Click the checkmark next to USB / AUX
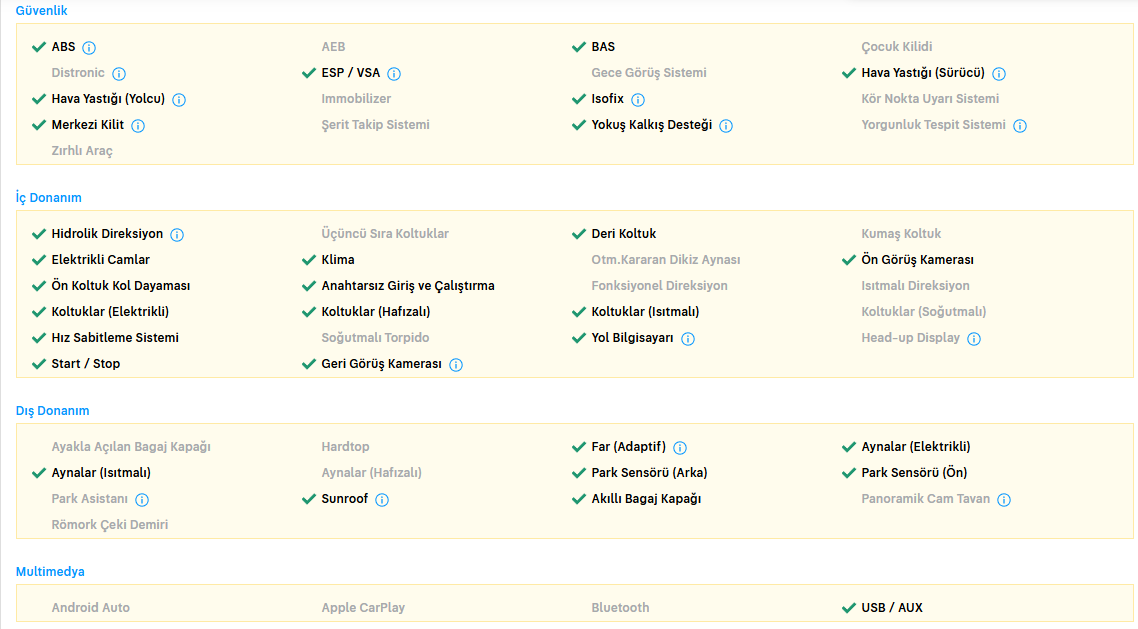 pyautogui.click(x=848, y=609)
